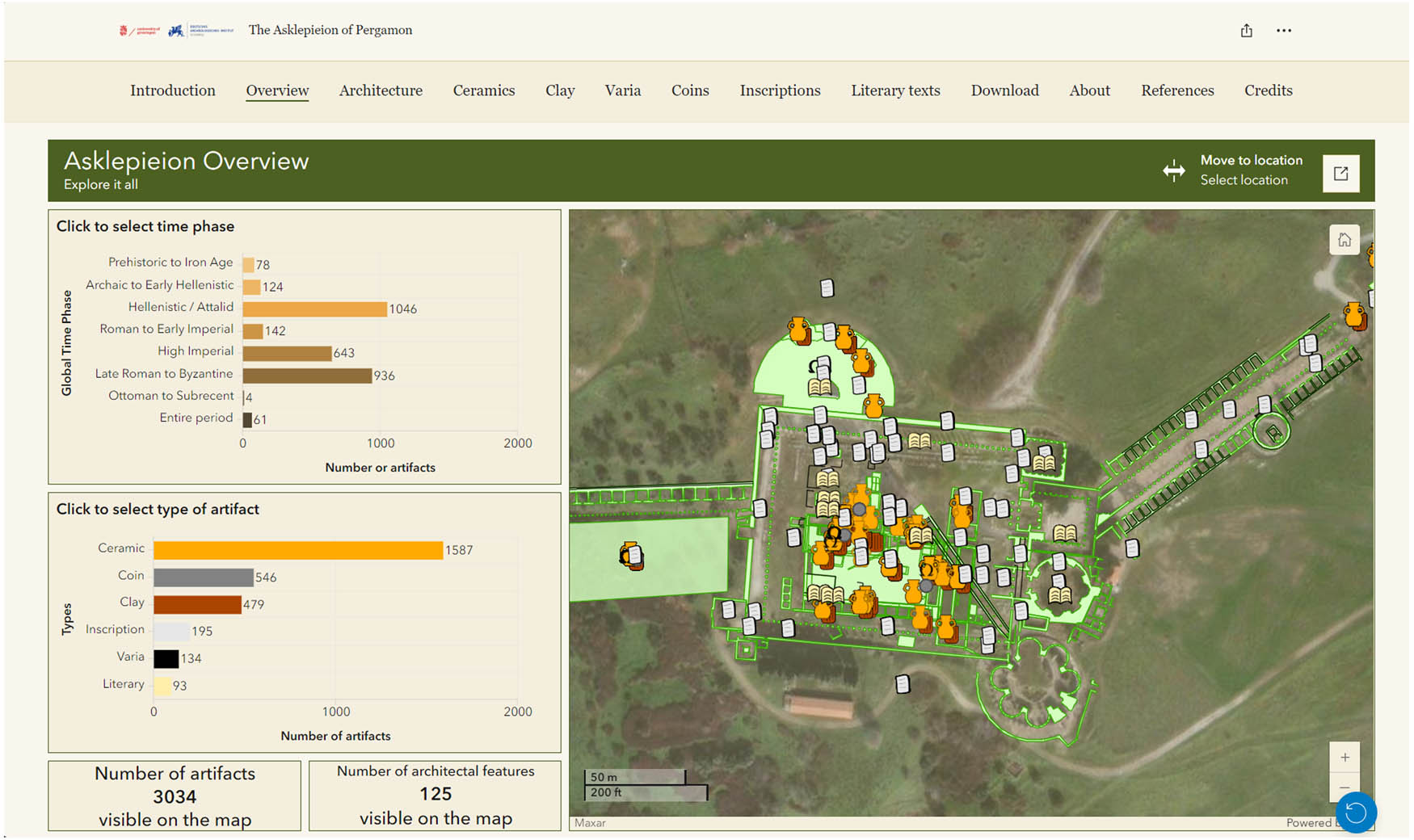The image size is (1414, 840).
Task: Open the Literary texts section
Action: [x=895, y=90]
